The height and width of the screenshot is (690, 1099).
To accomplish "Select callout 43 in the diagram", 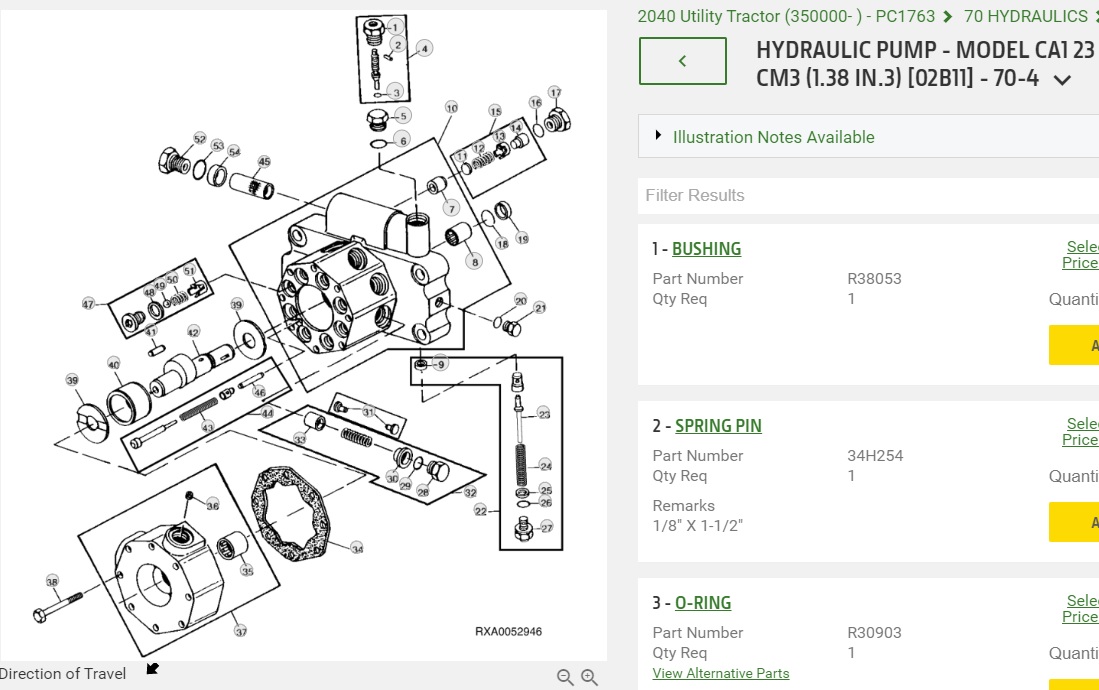I will (x=207, y=426).
